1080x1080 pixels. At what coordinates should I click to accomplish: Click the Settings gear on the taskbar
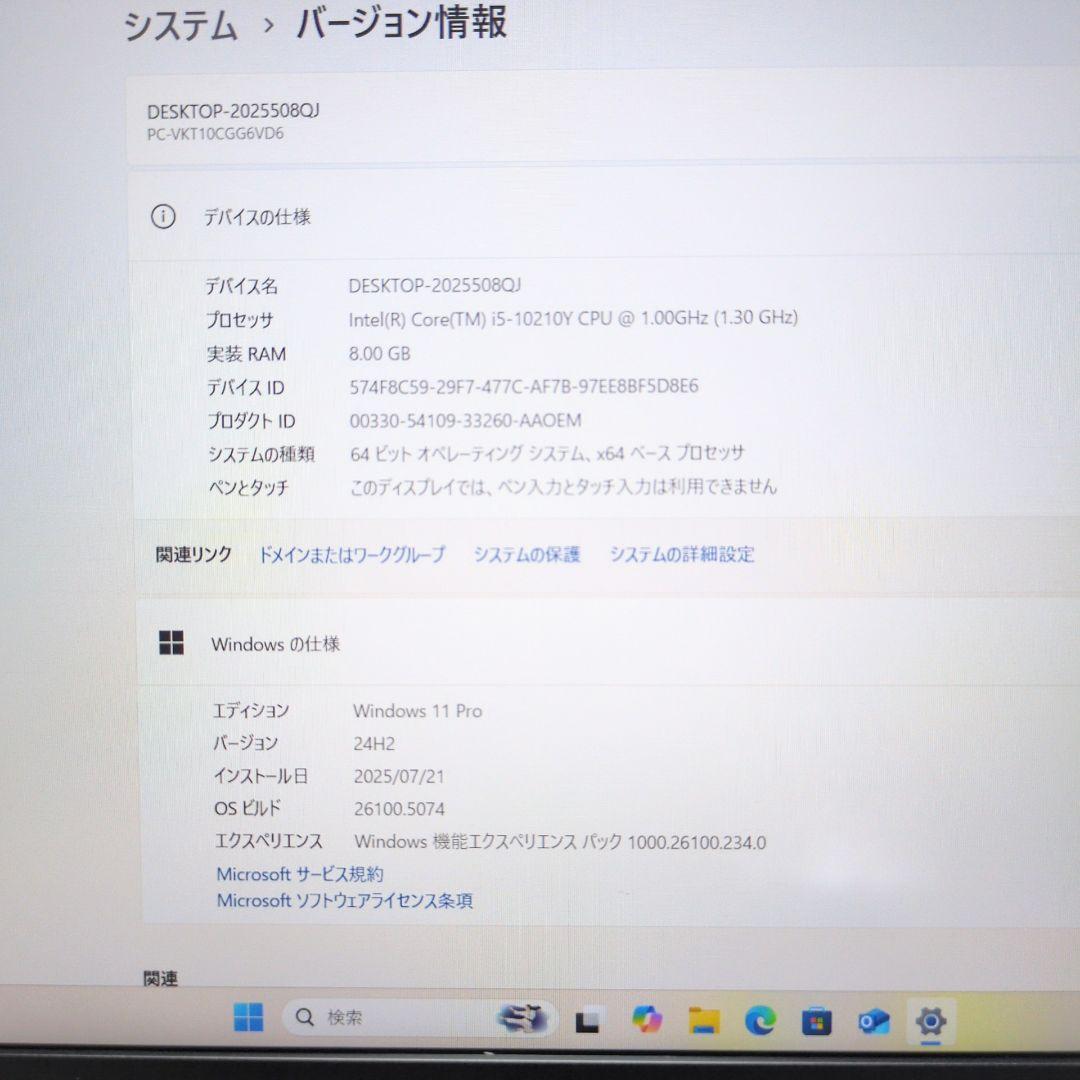932,1022
